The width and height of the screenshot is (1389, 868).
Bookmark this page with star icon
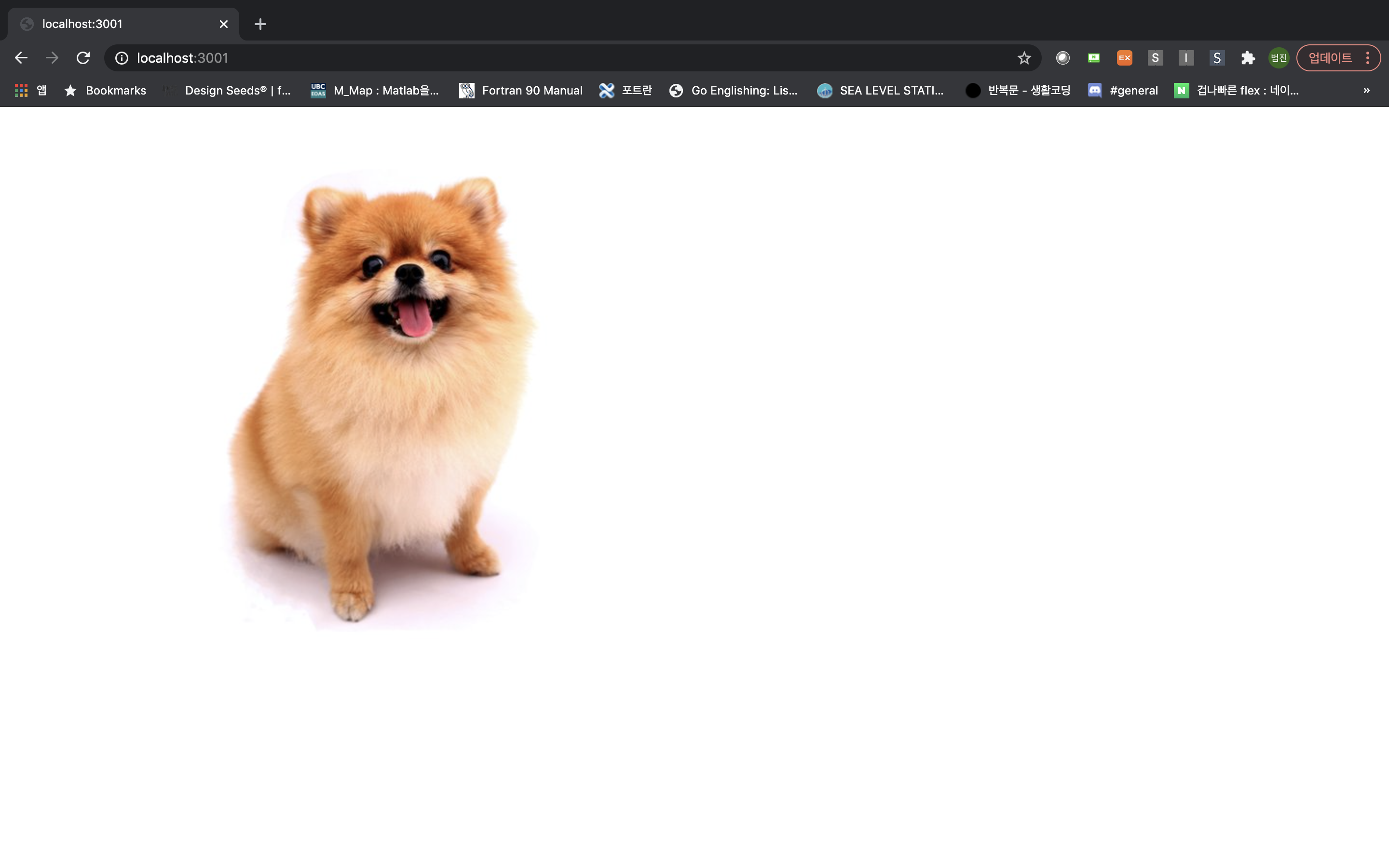[x=1024, y=58]
